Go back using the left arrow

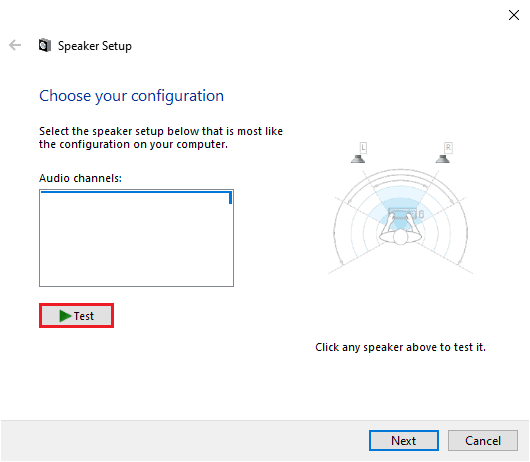tap(15, 45)
